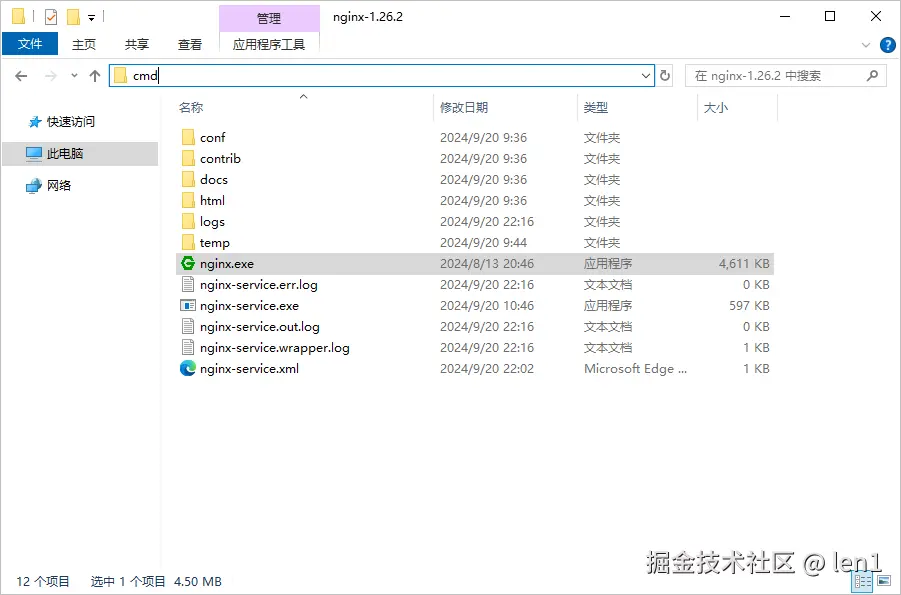Expand the address bar history dropdown
This screenshot has height=595, width=901.
(646, 75)
